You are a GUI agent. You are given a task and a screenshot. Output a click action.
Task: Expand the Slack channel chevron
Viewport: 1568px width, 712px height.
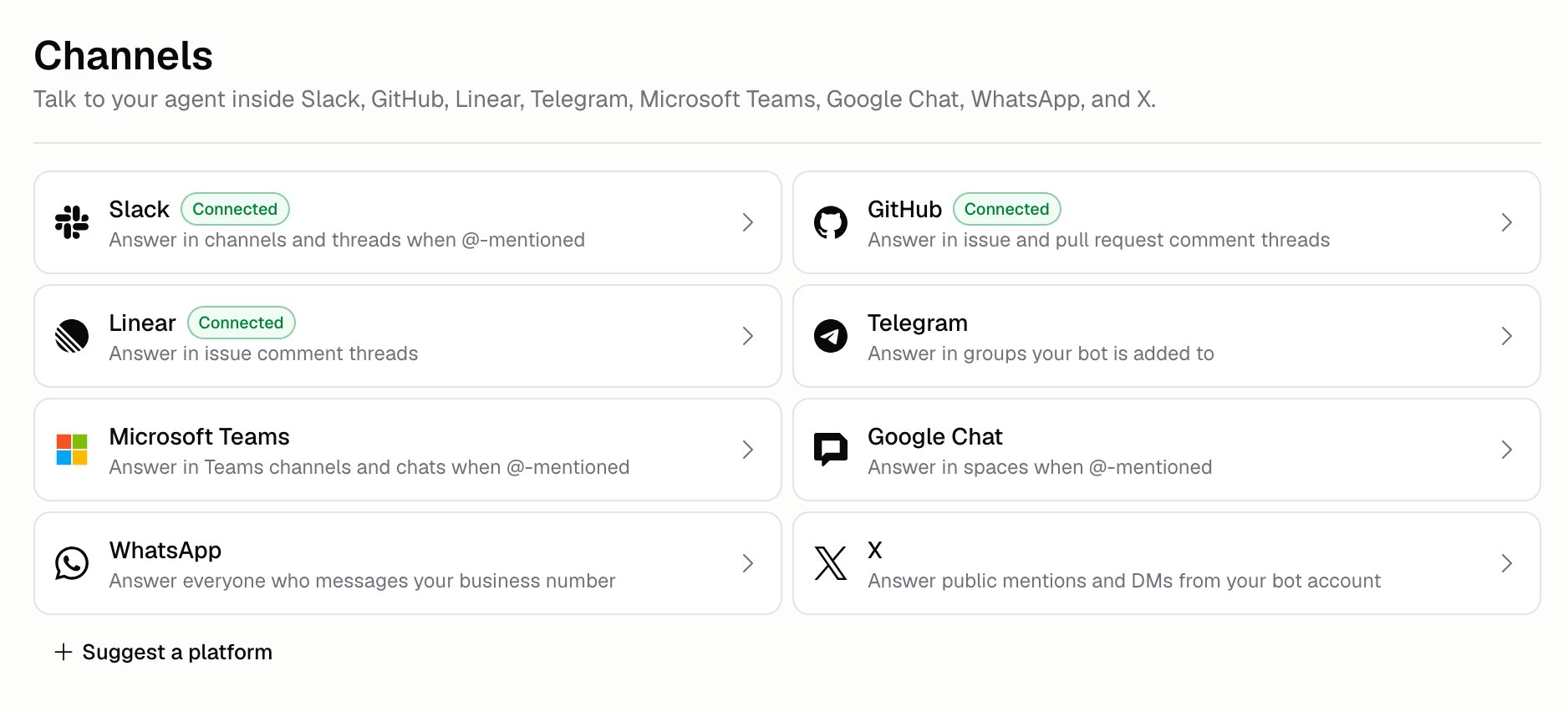click(x=748, y=222)
